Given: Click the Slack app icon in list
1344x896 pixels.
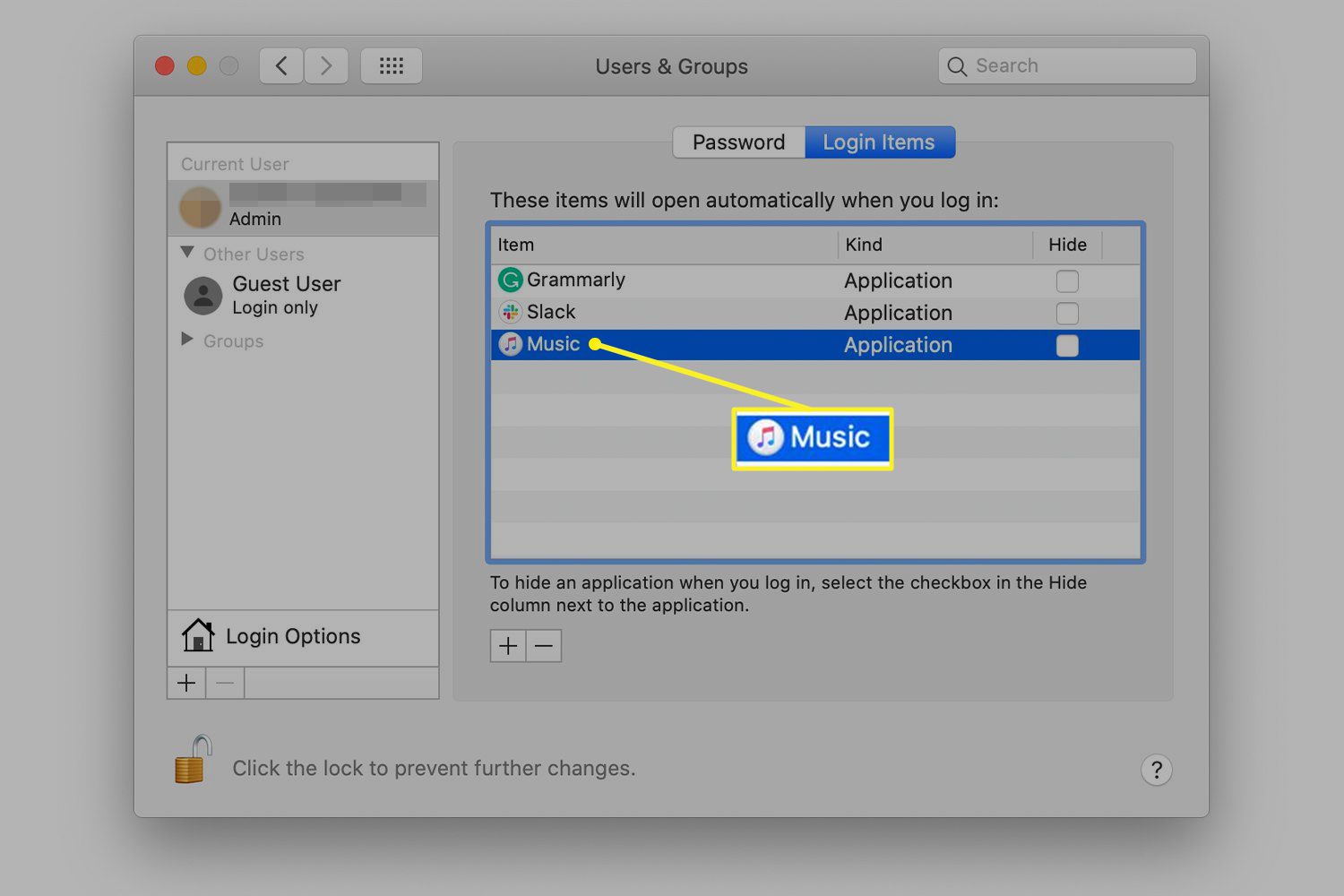Looking at the screenshot, I should (x=510, y=312).
